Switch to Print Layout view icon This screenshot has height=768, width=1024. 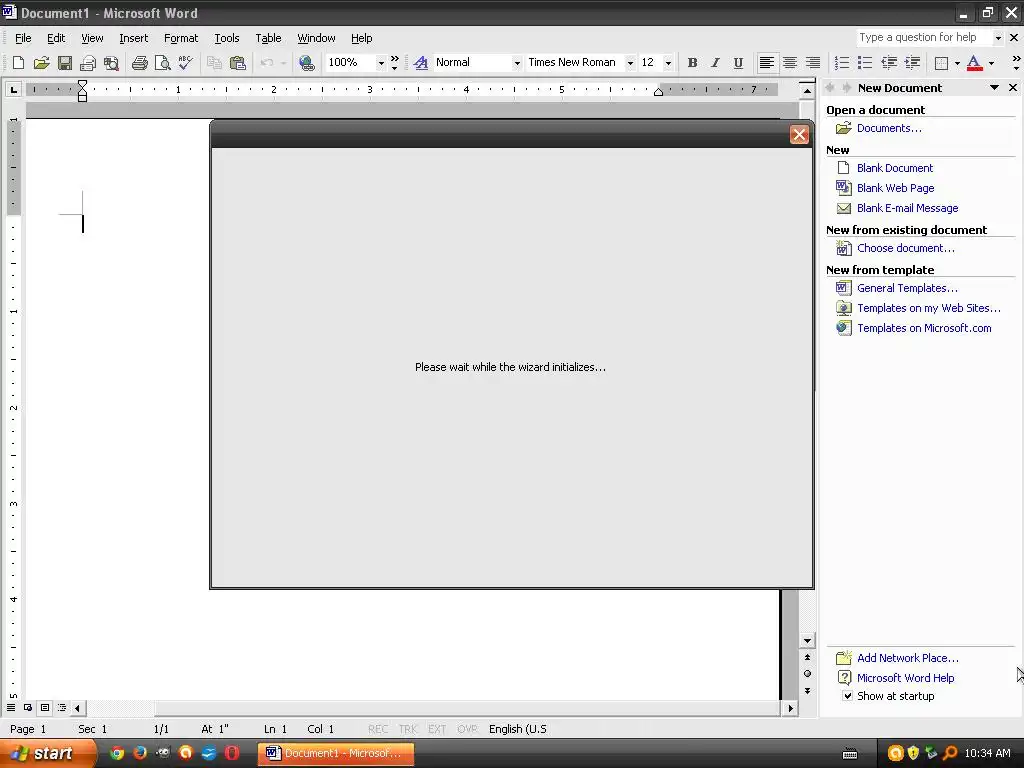45,707
